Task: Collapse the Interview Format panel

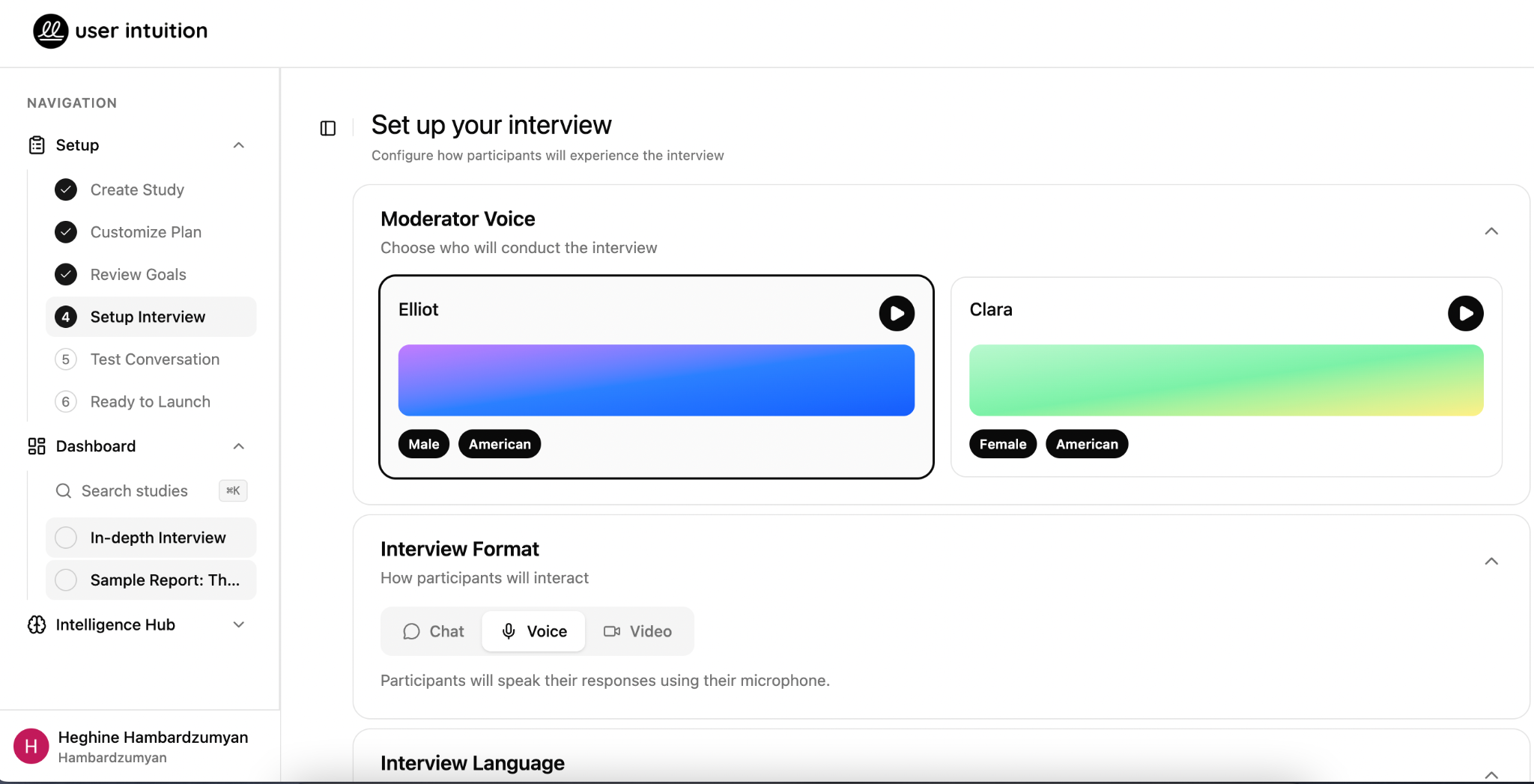Action: pos(1491,562)
